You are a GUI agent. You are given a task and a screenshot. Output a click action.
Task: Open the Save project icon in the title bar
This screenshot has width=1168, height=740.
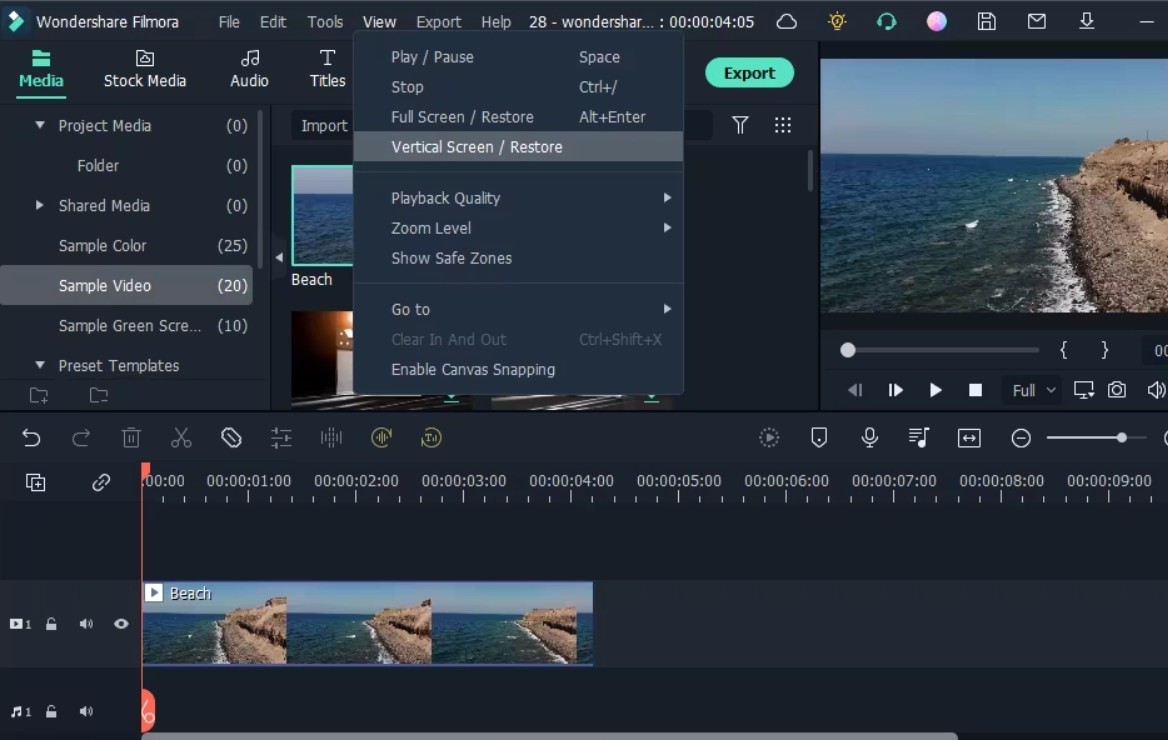[x=986, y=21]
